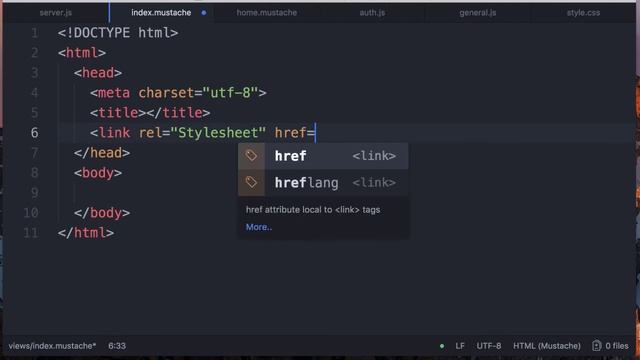Choose the hreflang autocomplete suggestion

323,182
